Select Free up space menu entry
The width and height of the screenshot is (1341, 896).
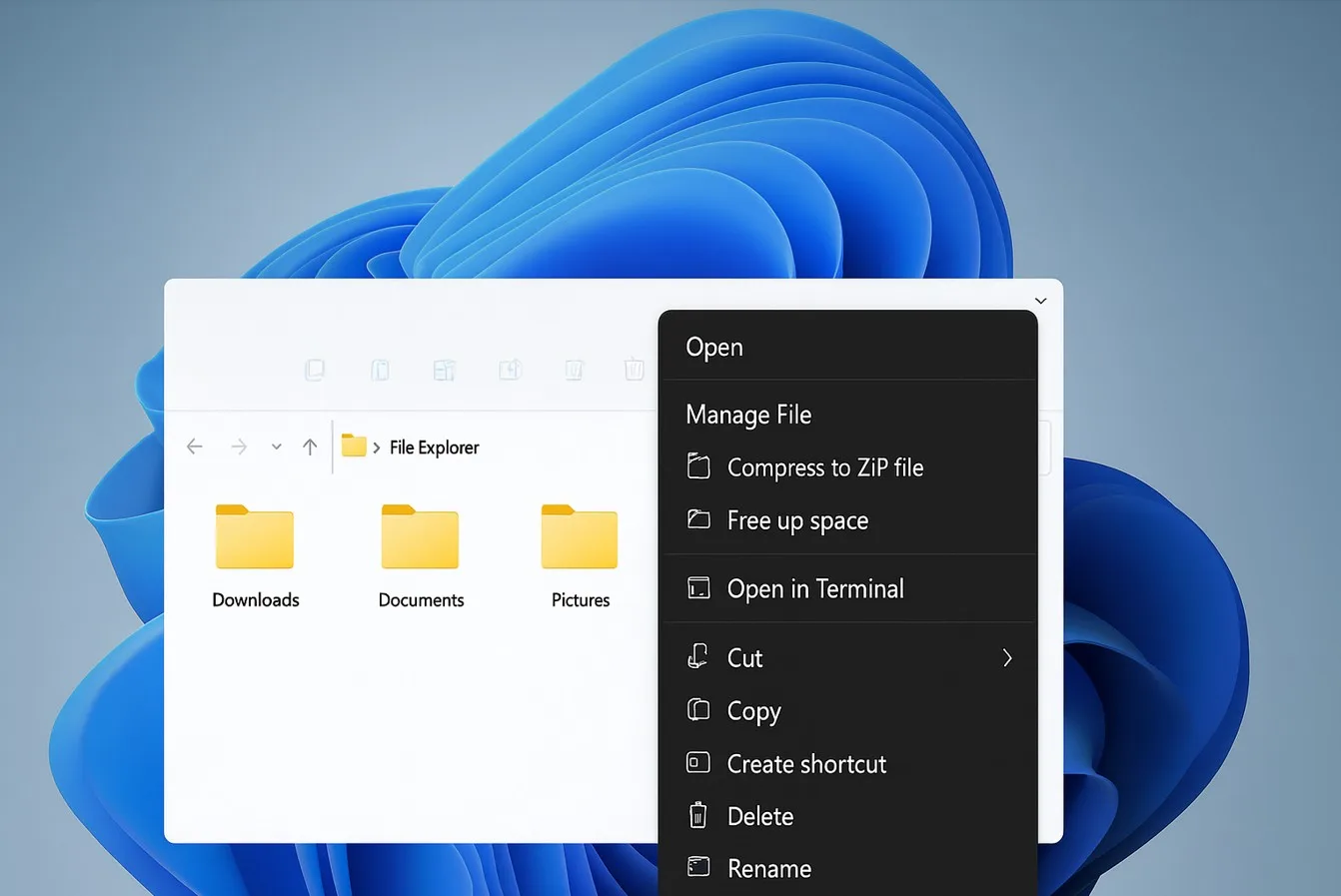(796, 520)
